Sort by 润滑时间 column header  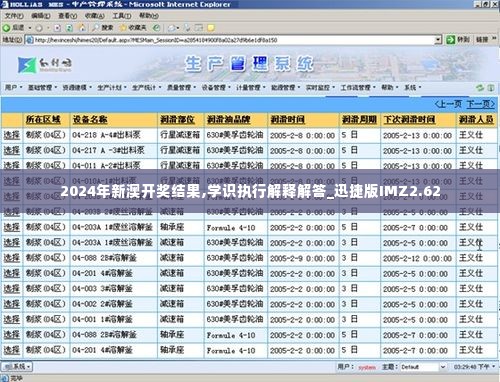click(x=287, y=120)
